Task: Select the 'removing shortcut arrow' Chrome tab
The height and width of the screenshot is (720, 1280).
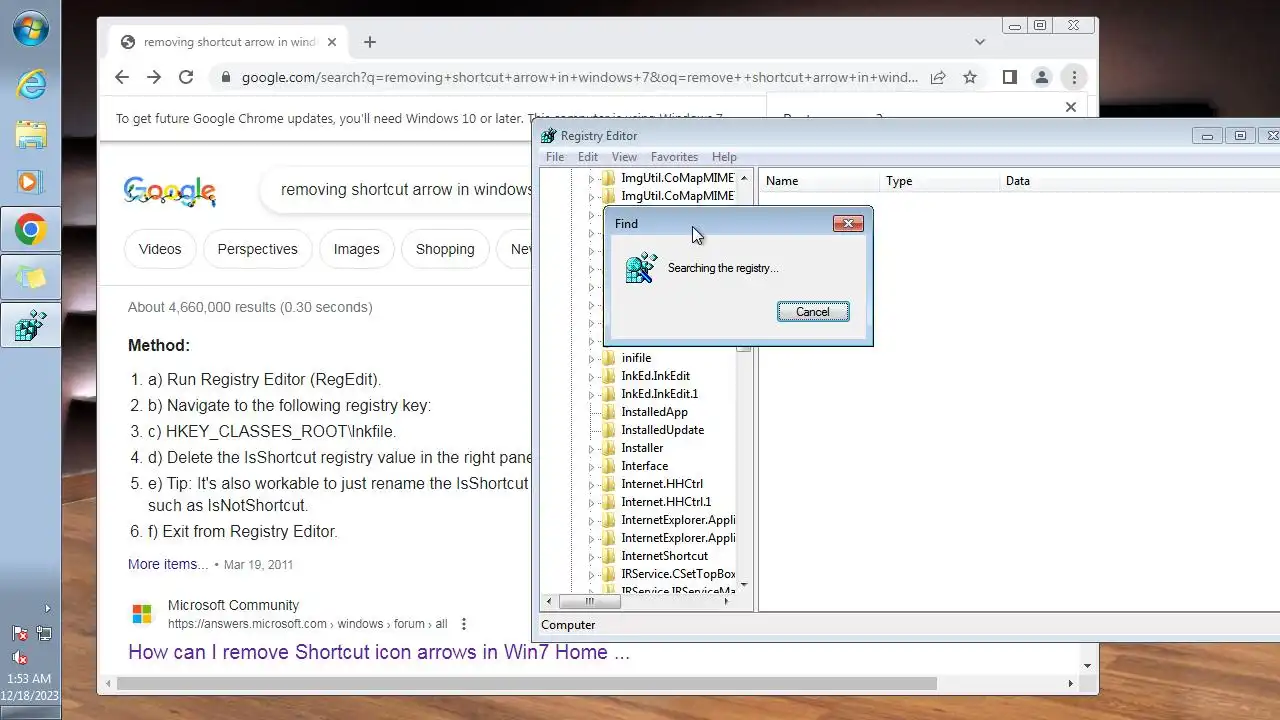Action: pos(228,42)
